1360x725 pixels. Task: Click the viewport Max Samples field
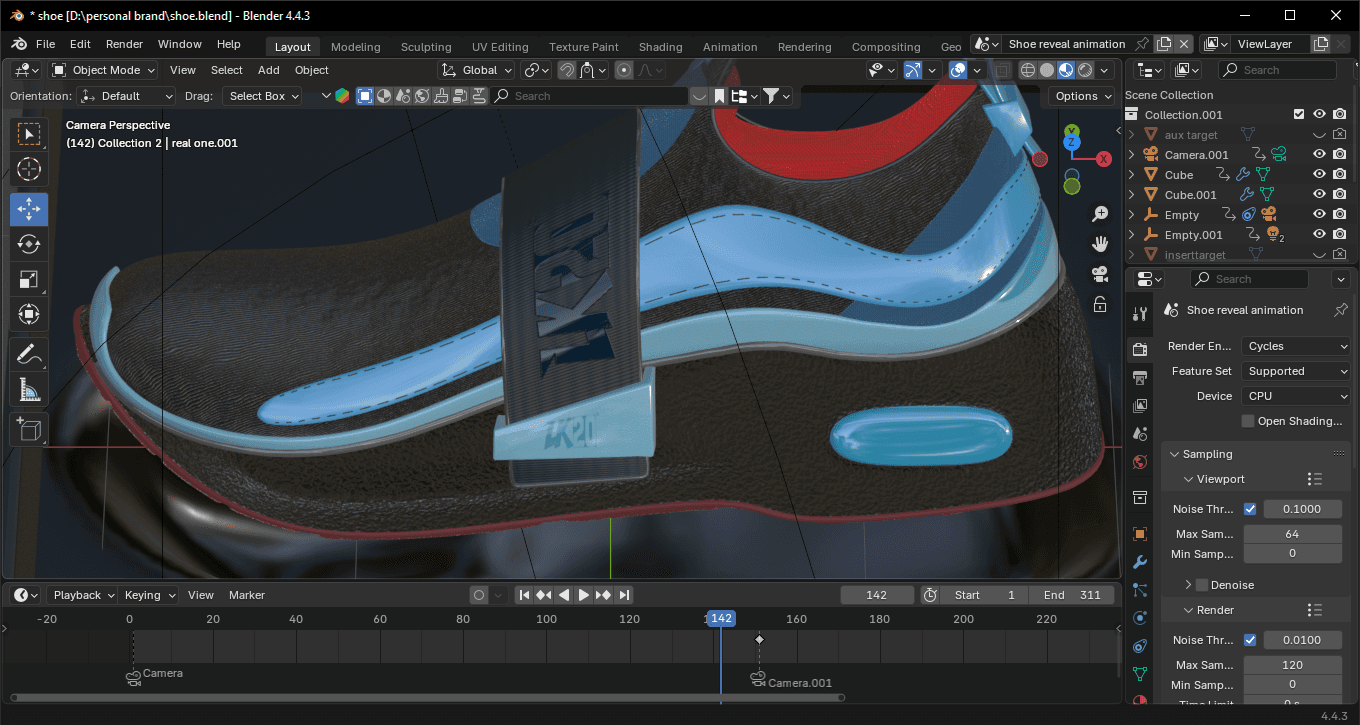[x=1292, y=534]
